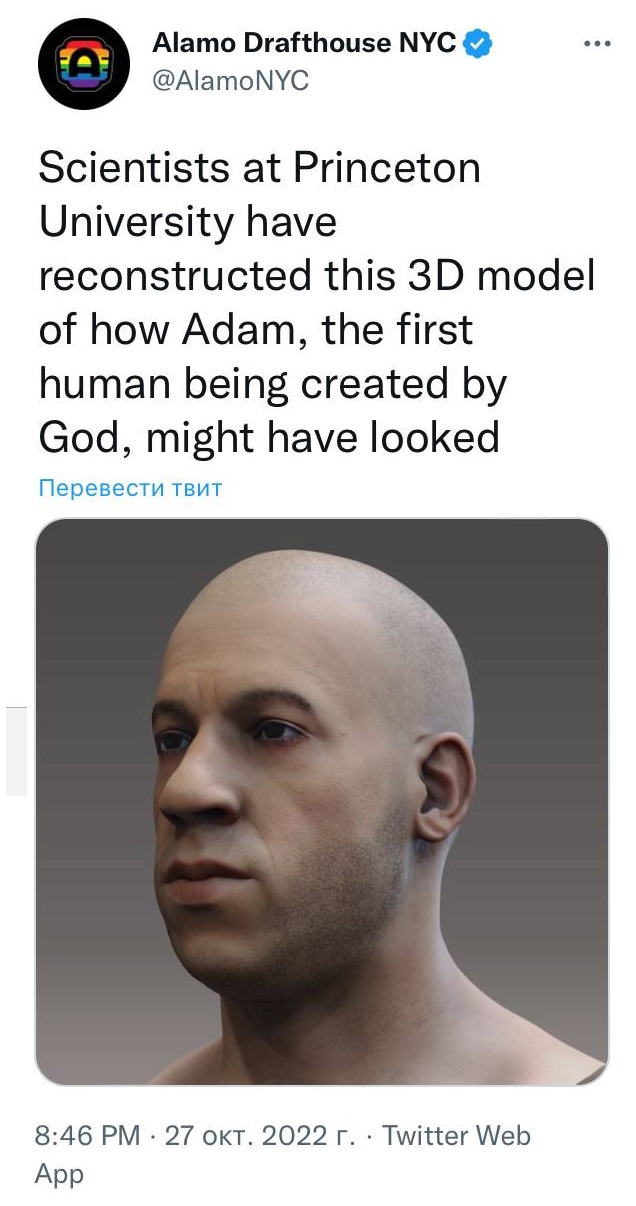Click the word God in the tweet
The width and height of the screenshot is (636, 1206).
pyautogui.click(x=79, y=438)
